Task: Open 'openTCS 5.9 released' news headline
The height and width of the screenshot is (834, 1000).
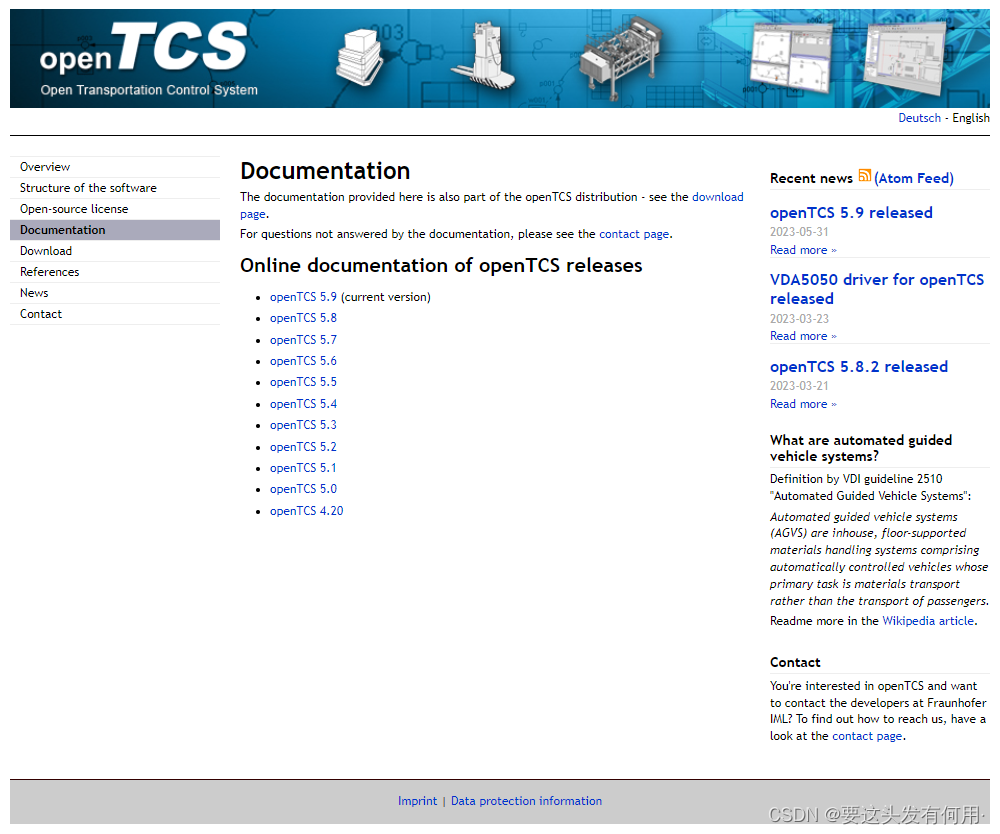Action: (x=851, y=212)
